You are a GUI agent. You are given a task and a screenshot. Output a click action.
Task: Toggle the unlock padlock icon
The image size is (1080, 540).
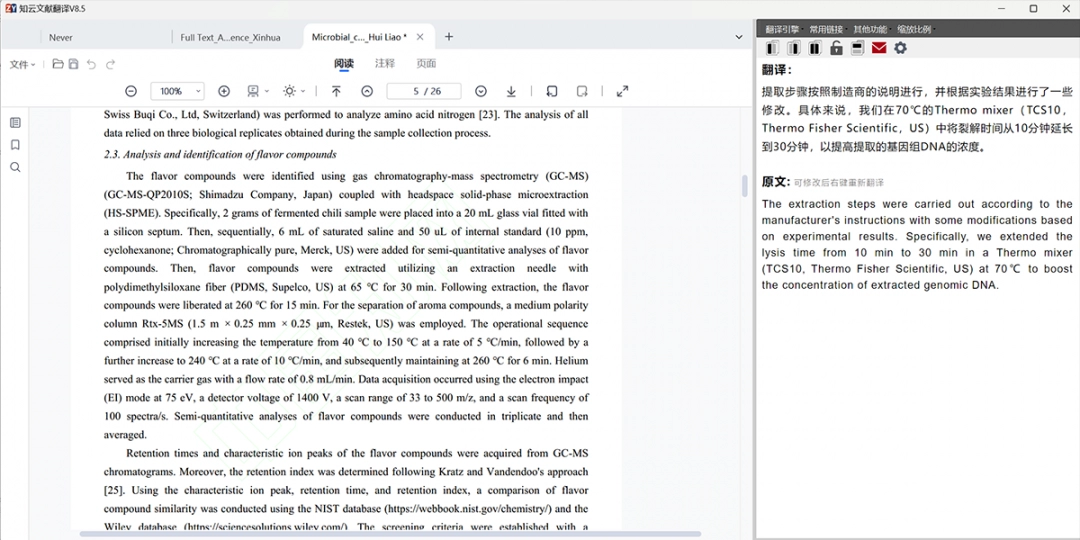pyautogui.click(x=836, y=48)
